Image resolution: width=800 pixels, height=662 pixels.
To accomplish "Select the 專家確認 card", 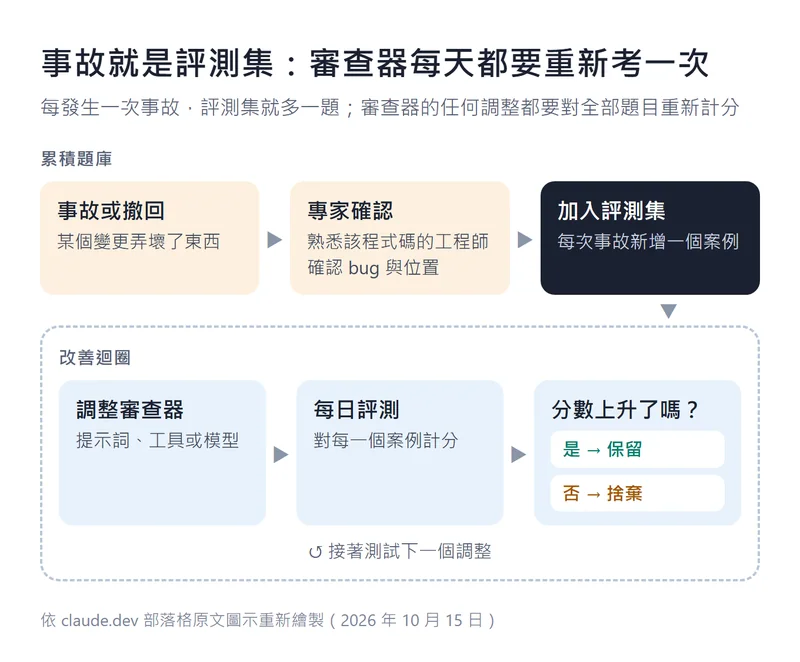I will coord(399,238).
